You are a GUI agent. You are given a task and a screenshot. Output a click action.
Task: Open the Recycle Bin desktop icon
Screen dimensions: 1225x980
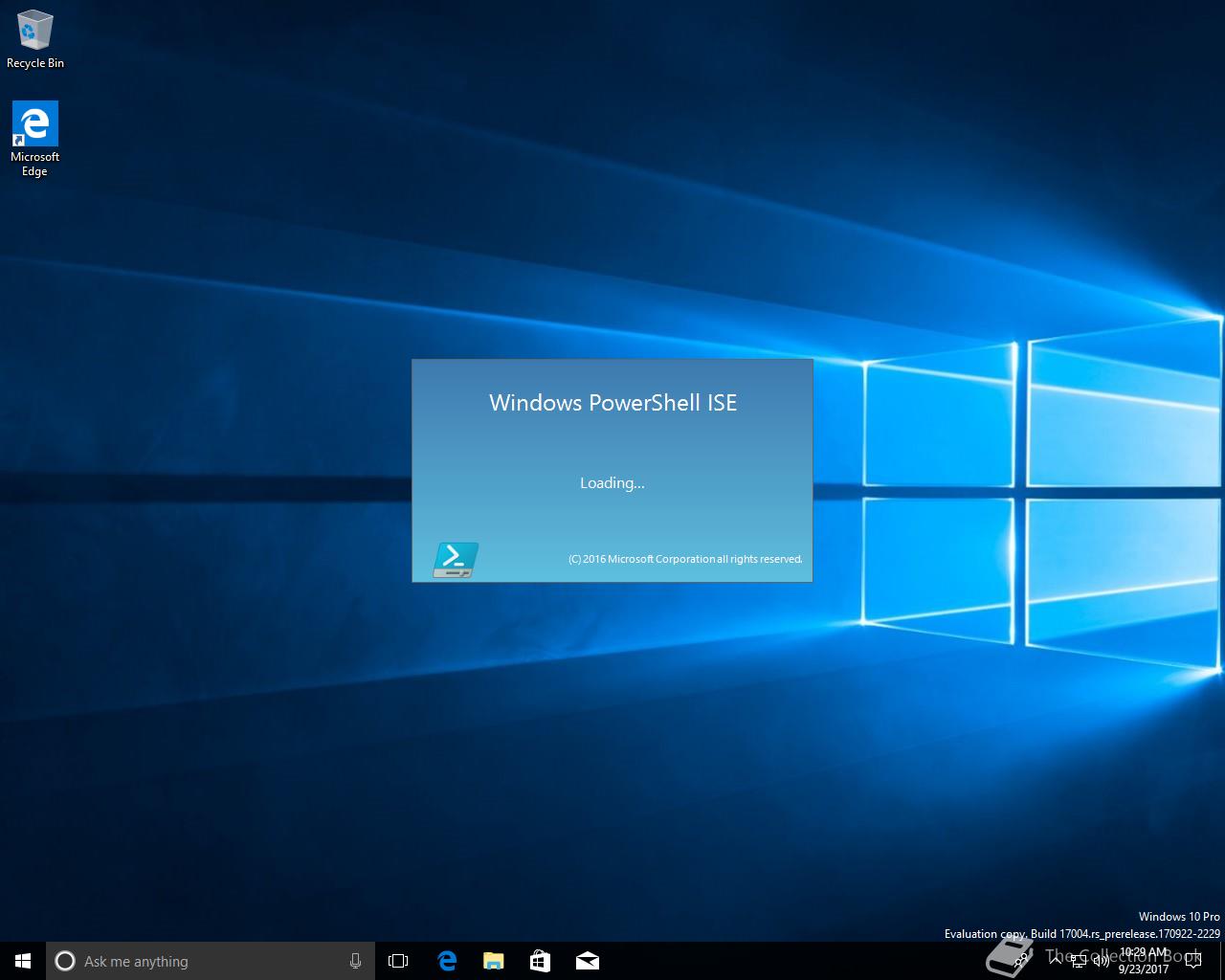coord(35,38)
